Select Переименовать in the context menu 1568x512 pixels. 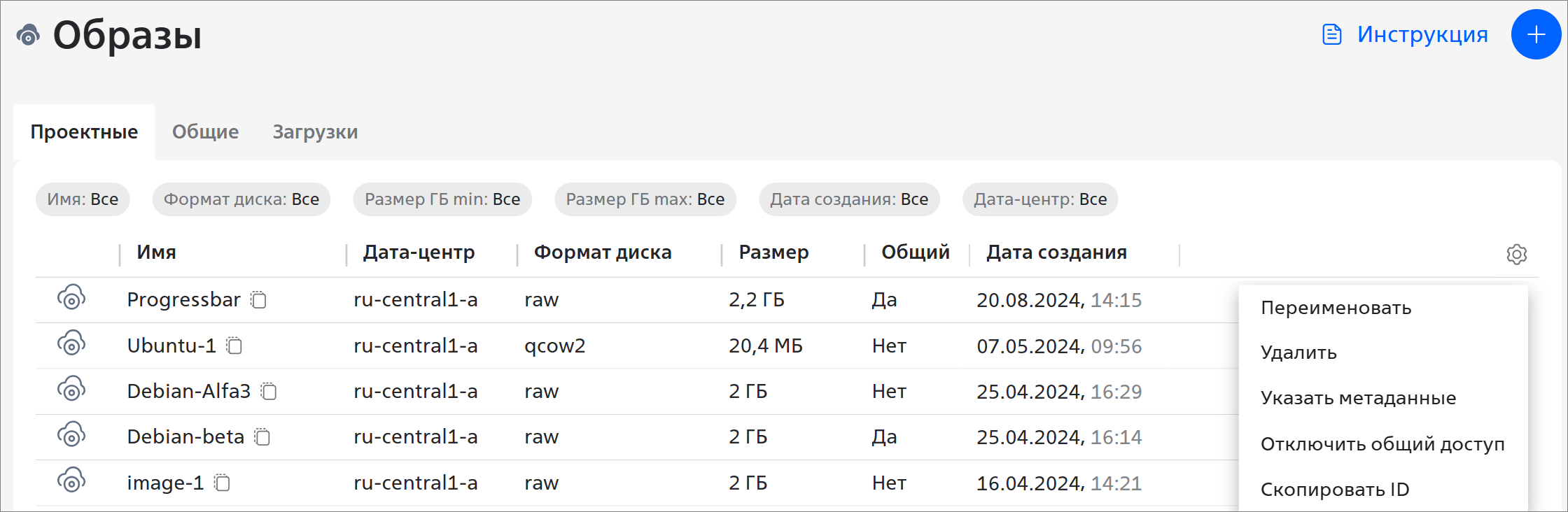pos(1336,308)
